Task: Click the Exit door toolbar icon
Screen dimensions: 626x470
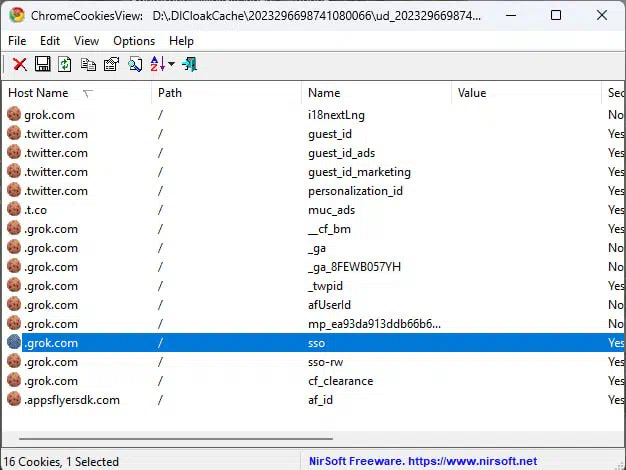Action: tap(189, 64)
